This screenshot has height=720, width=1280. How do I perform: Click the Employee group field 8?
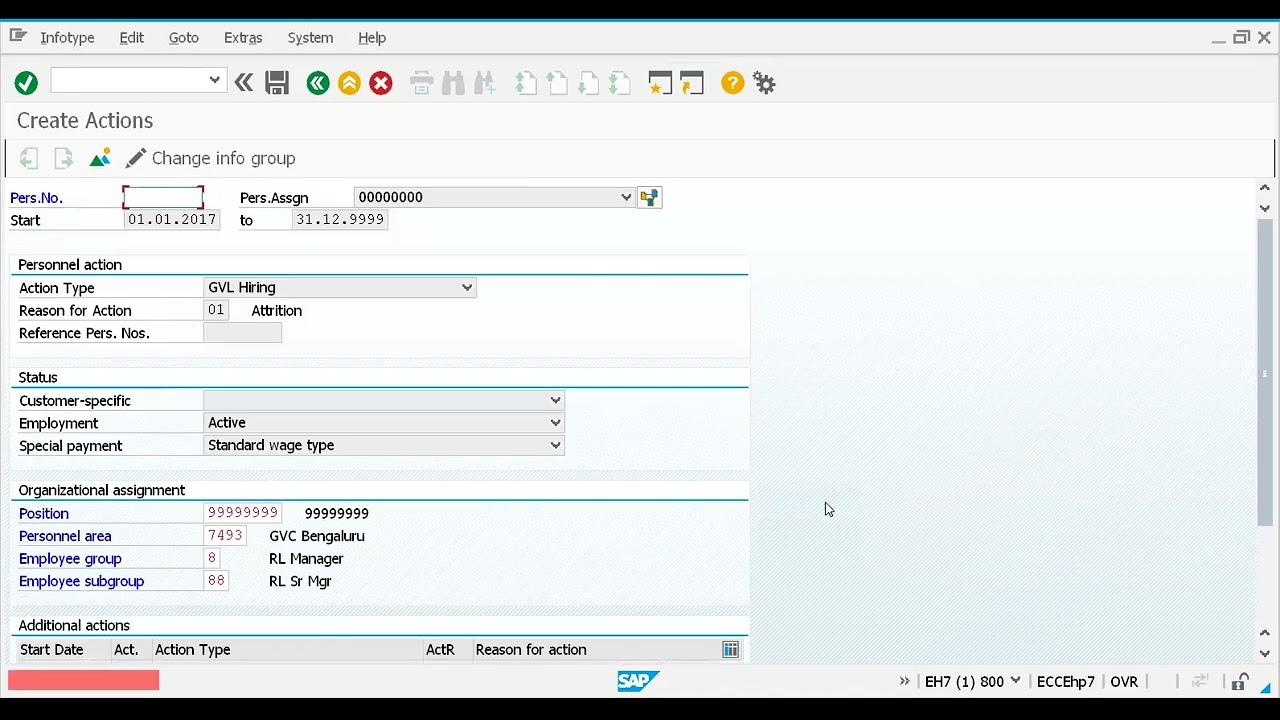[x=211, y=558]
